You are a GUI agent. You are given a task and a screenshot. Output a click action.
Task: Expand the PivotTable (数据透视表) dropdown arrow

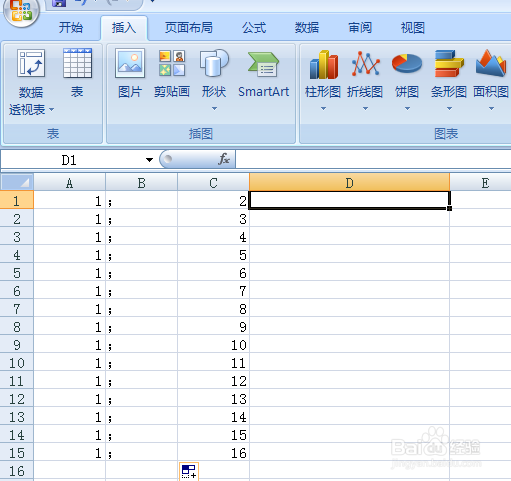click(x=51, y=109)
